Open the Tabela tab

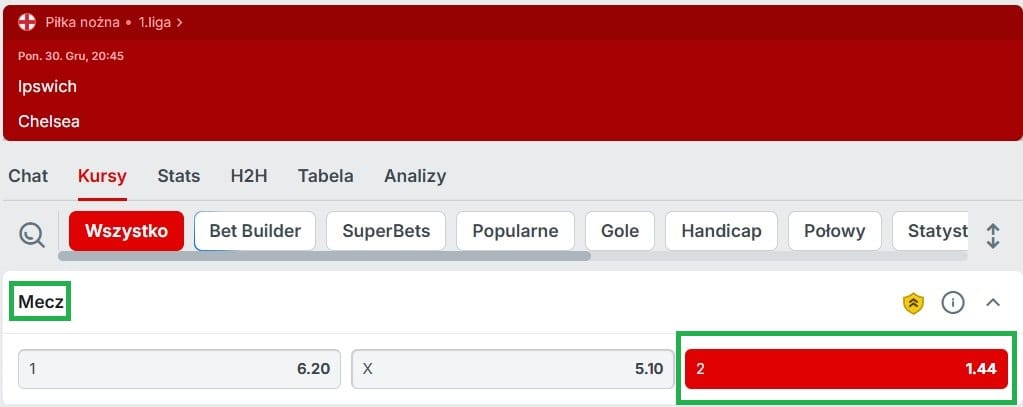pyautogui.click(x=326, y=176)
